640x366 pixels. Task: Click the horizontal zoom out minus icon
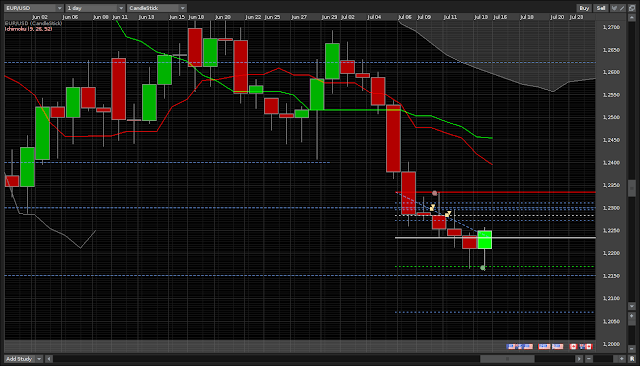point(589,359)
